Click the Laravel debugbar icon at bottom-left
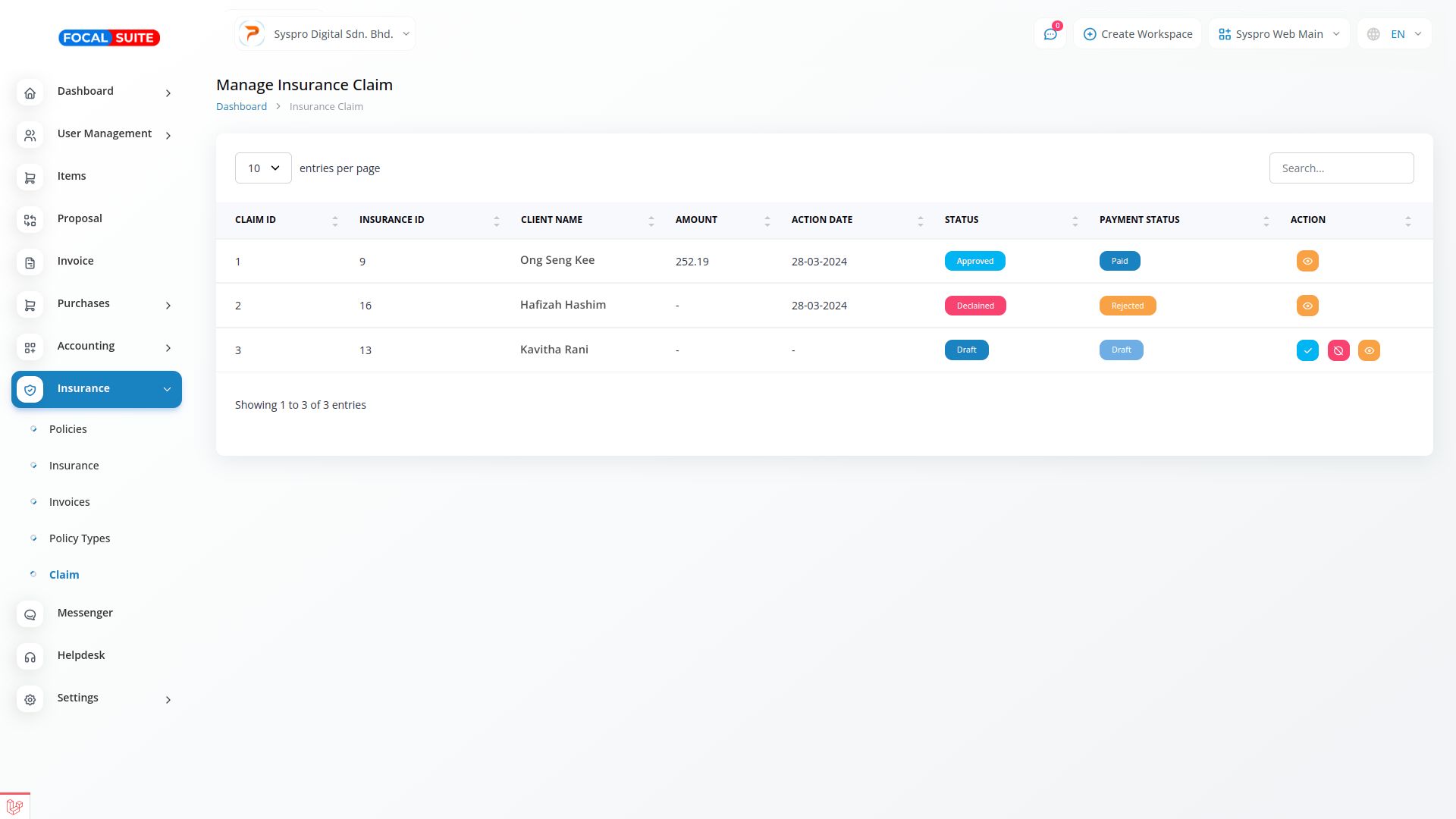The image size is (1456, 819). coord(14,807)
